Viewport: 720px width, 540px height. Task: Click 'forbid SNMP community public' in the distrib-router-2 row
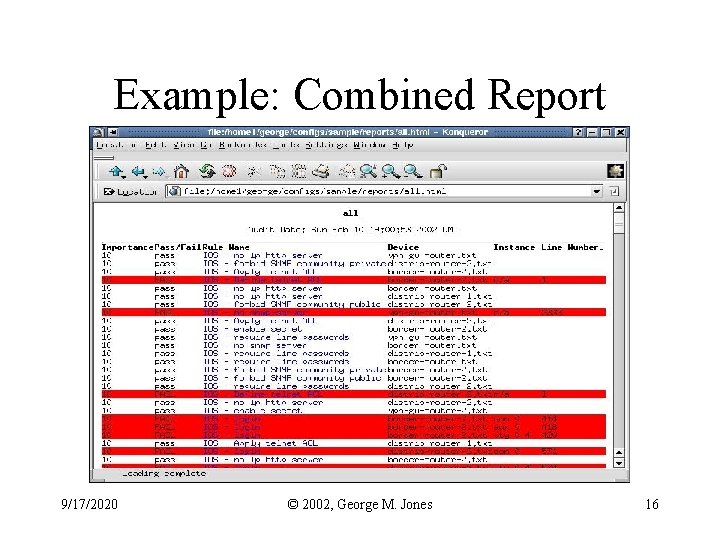click(307, 304)
